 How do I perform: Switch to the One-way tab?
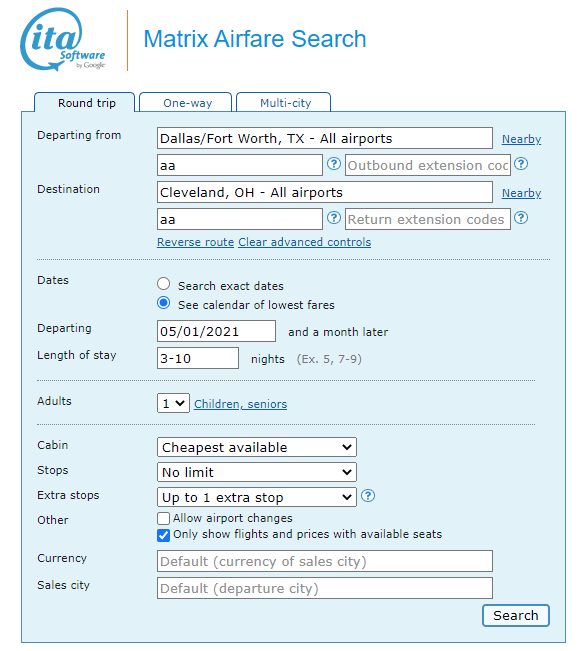(x=186, y=103)
